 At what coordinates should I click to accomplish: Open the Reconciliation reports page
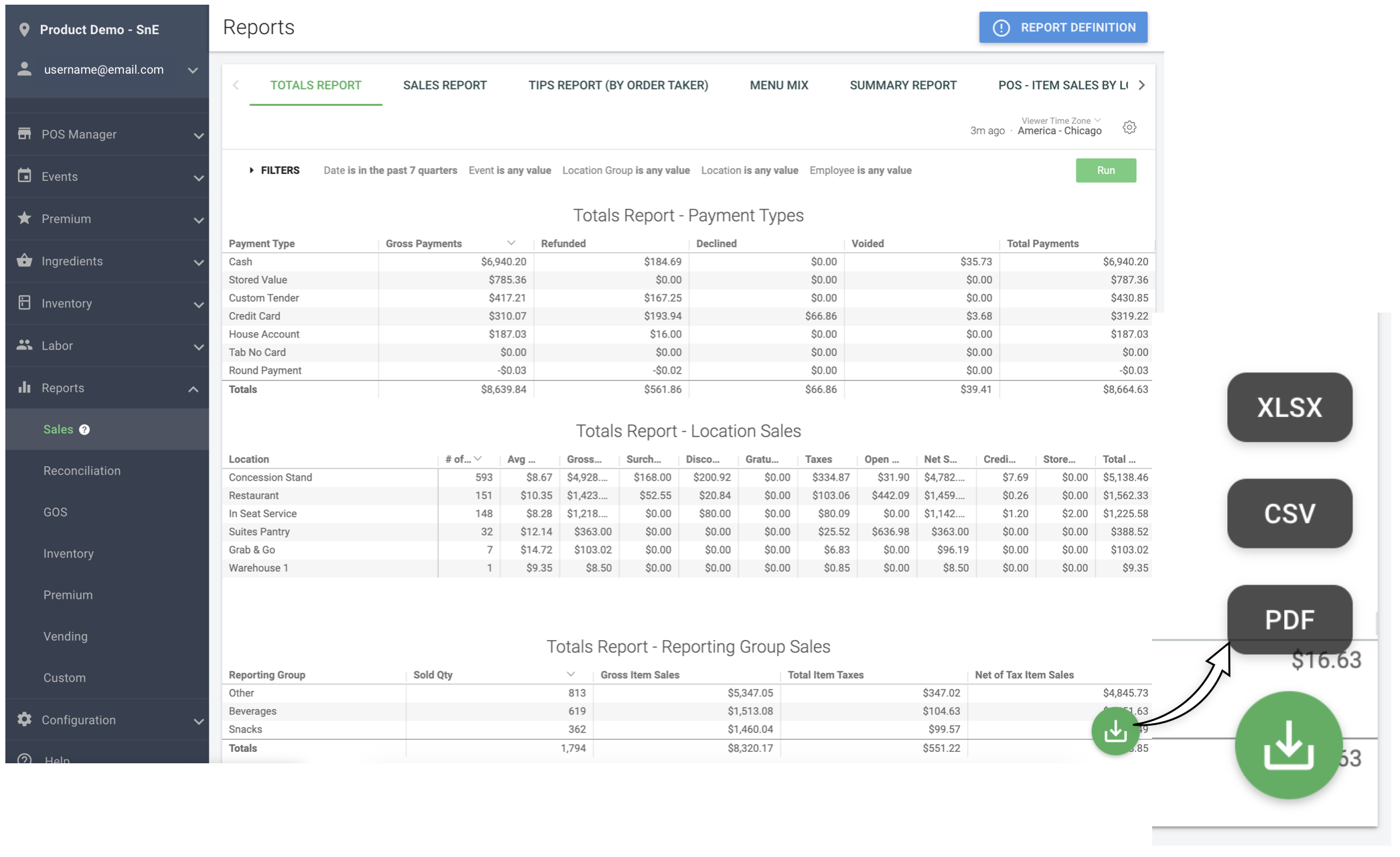(x=82, y=471)
